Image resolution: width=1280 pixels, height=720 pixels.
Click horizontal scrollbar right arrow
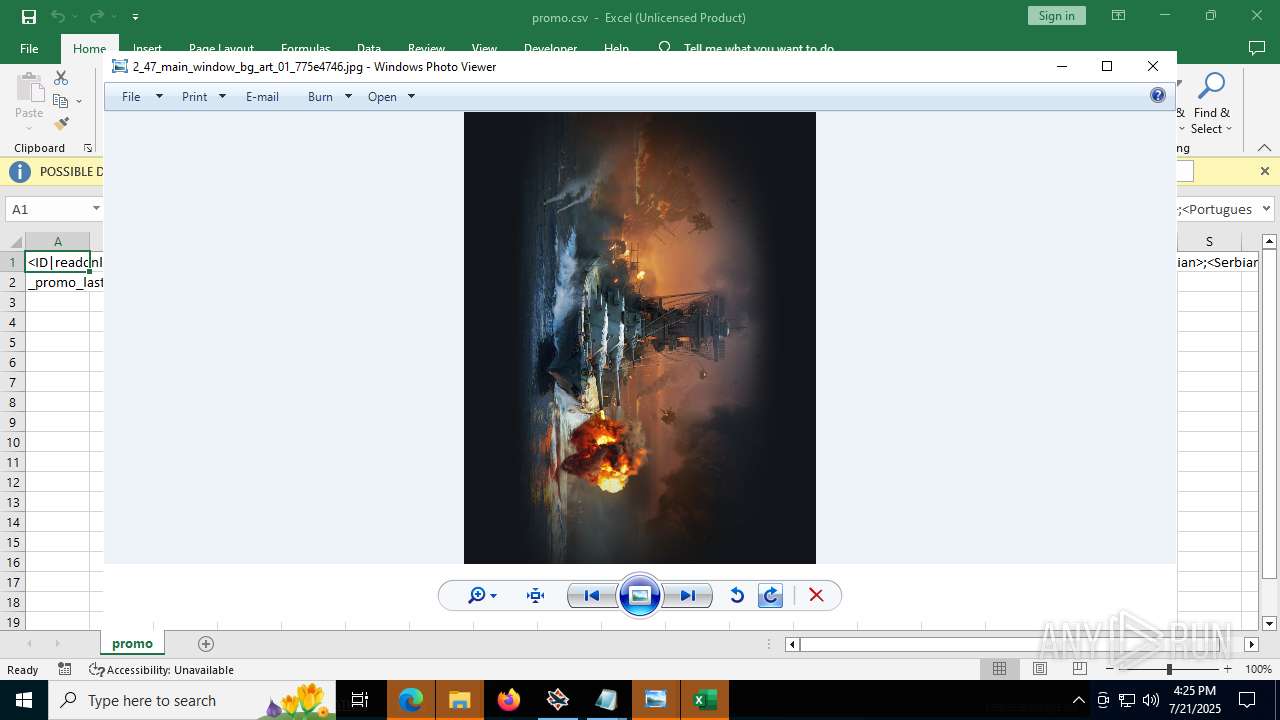click(1251, 644)
